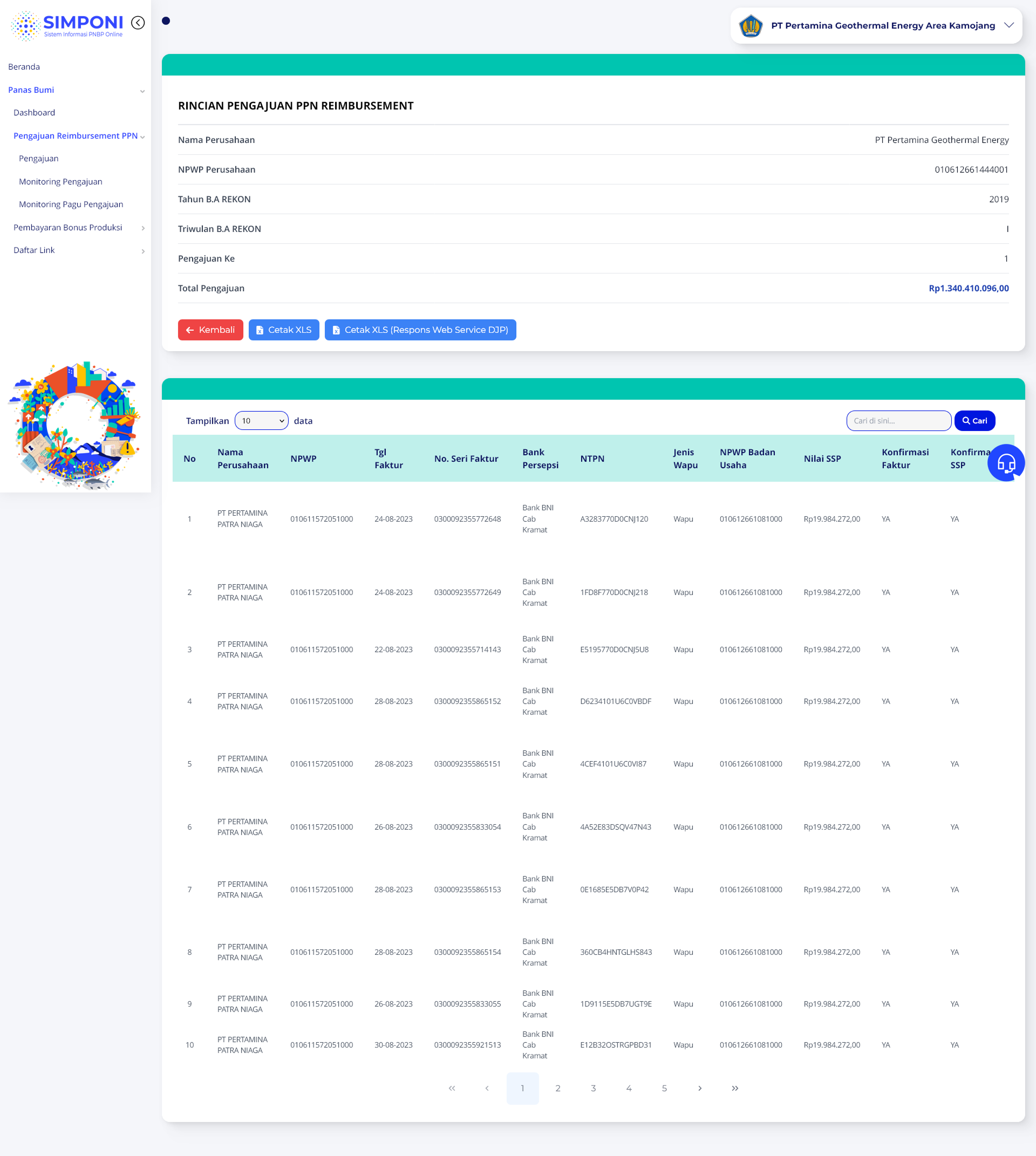The height and width of the screenshot is (1156, 1036).
Task: Go to the previous page arrow
Action: 487,1088
